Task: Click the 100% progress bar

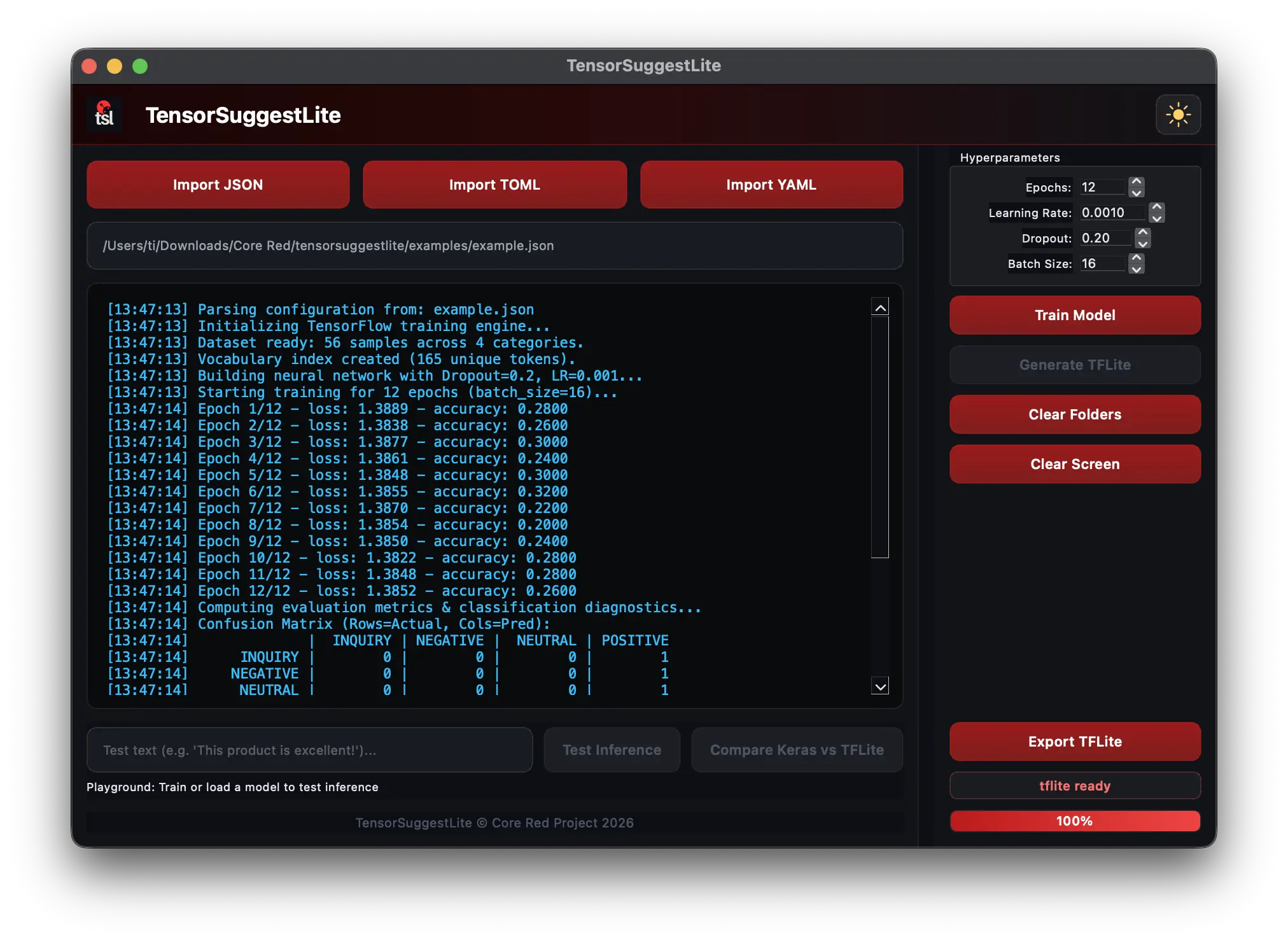Action: point(1075,821)
